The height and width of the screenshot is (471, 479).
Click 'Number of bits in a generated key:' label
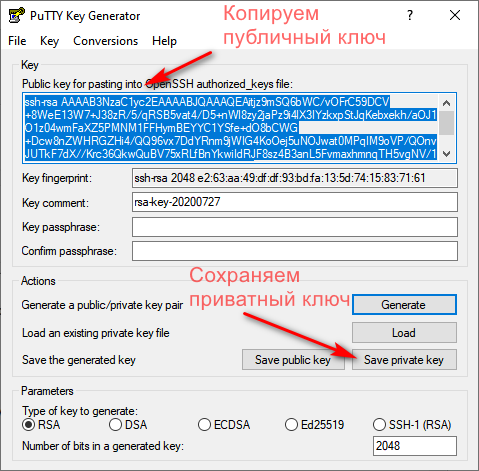pyautogui.click(x=103, y=446)
